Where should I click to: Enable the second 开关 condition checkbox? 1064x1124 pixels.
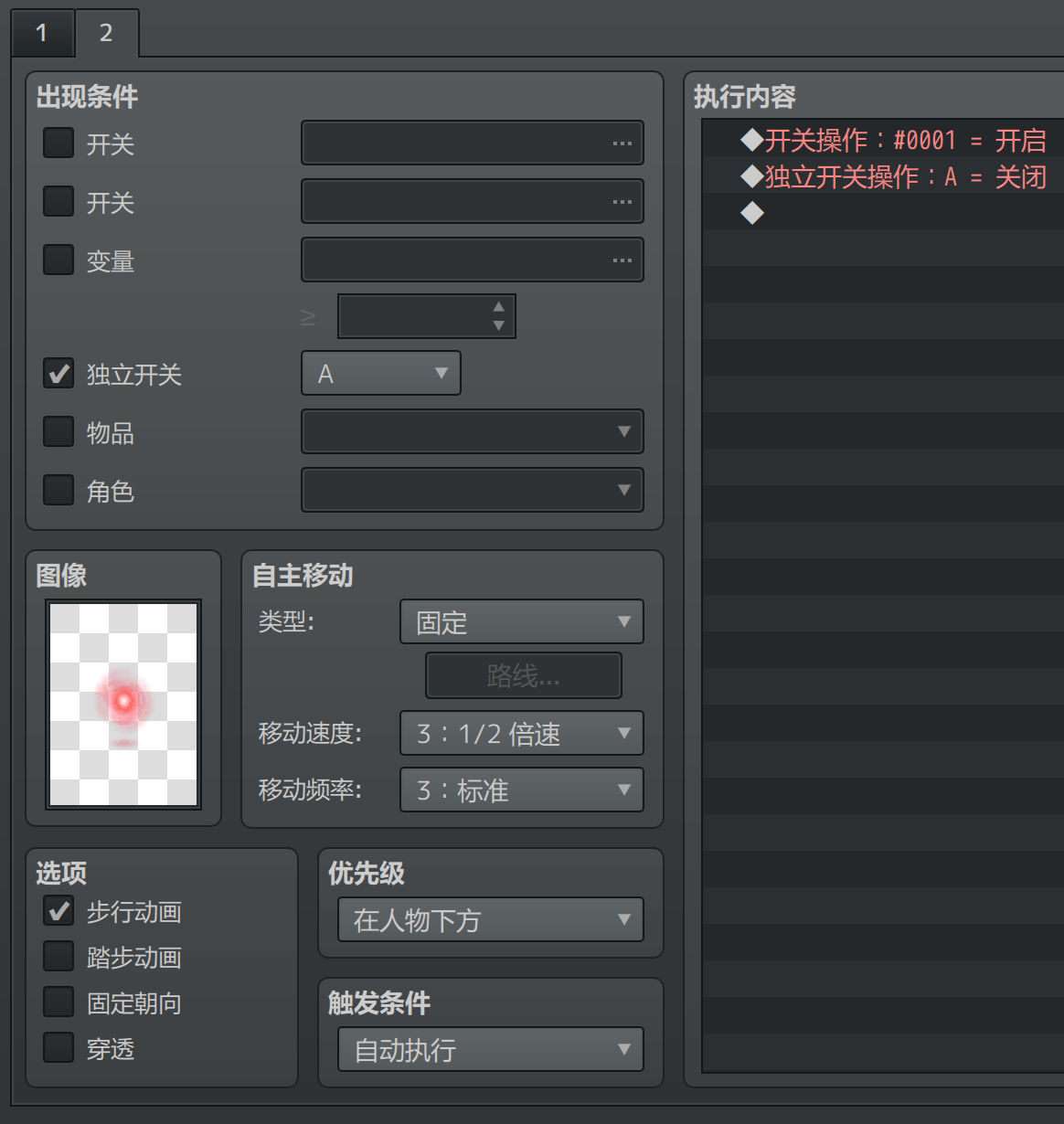pos(59,201)
